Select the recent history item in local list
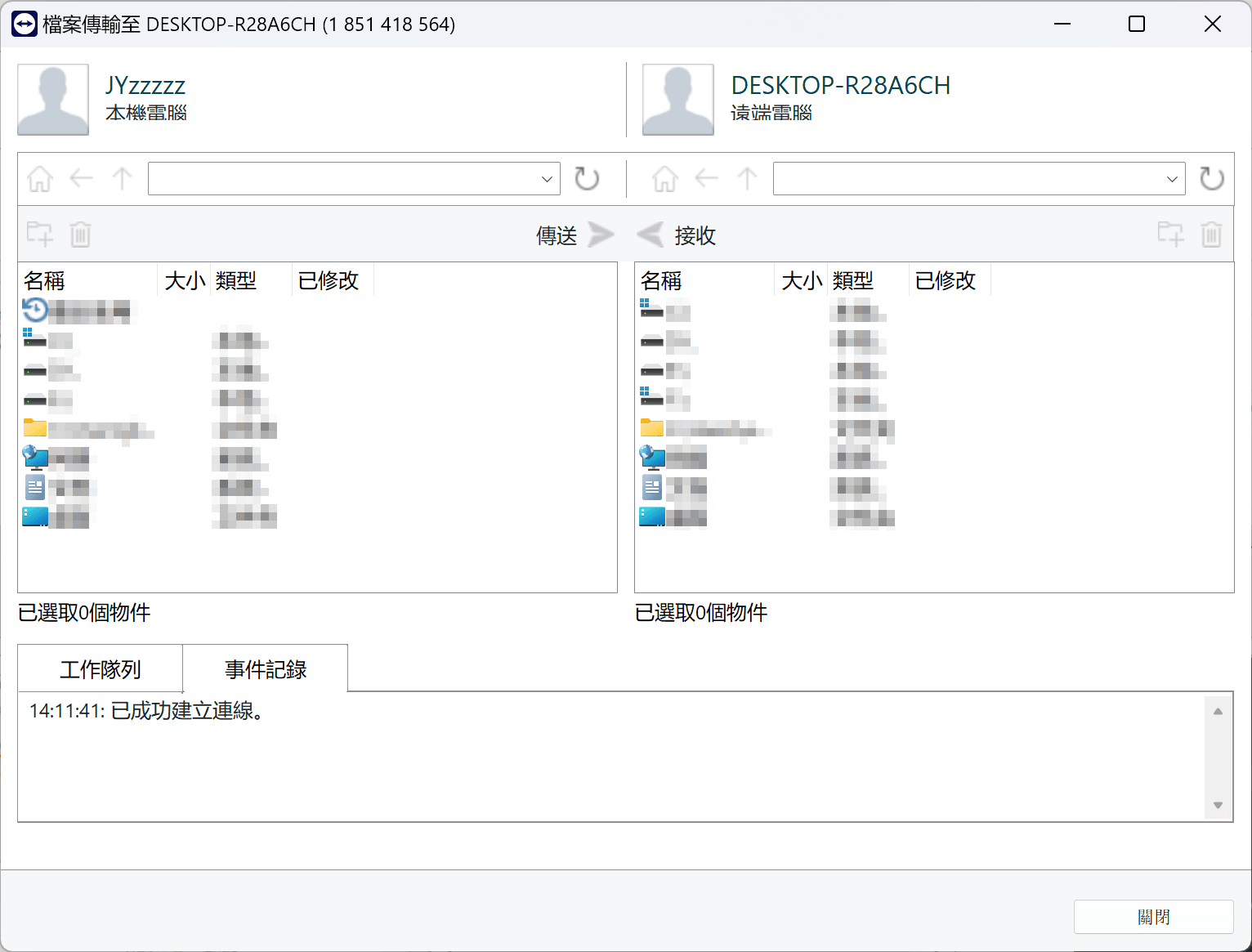 tap(78, 311)
